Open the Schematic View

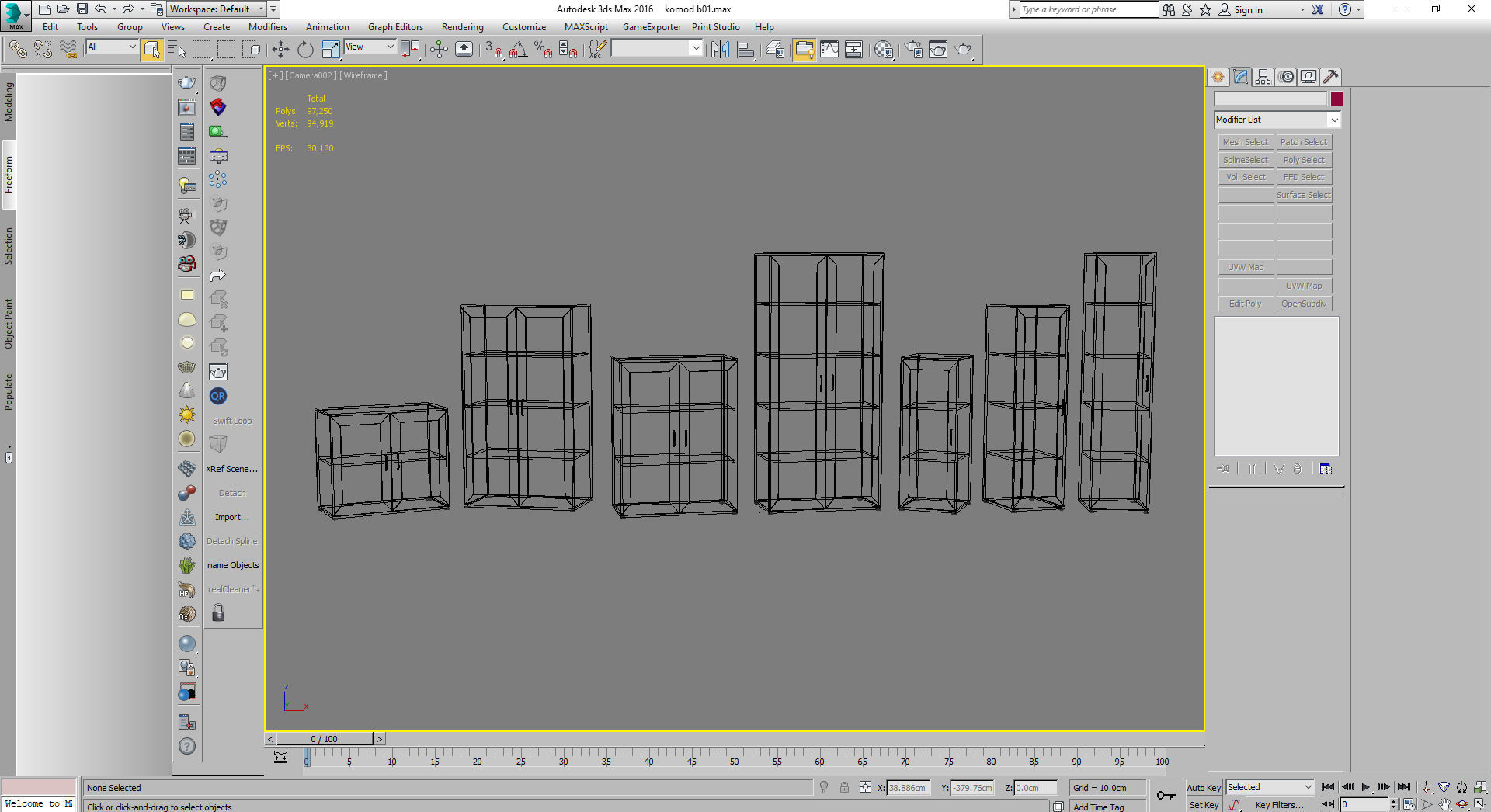(853, 50)
